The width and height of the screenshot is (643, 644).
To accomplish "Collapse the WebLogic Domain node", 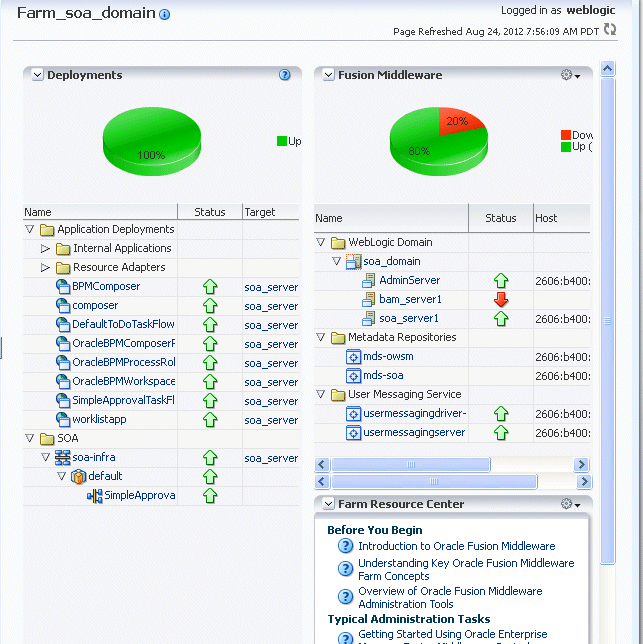I will [x=321, y=242].
